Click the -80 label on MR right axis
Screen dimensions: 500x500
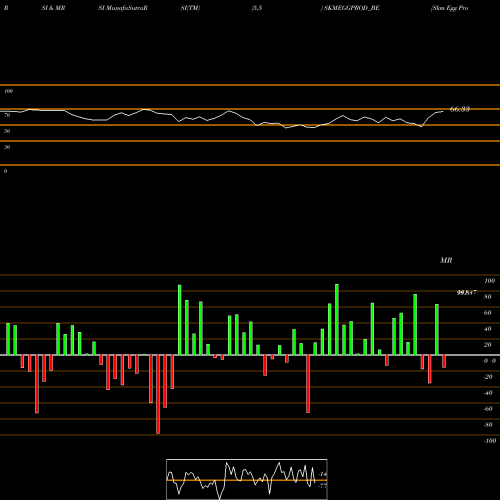click(x=488, y=425)
